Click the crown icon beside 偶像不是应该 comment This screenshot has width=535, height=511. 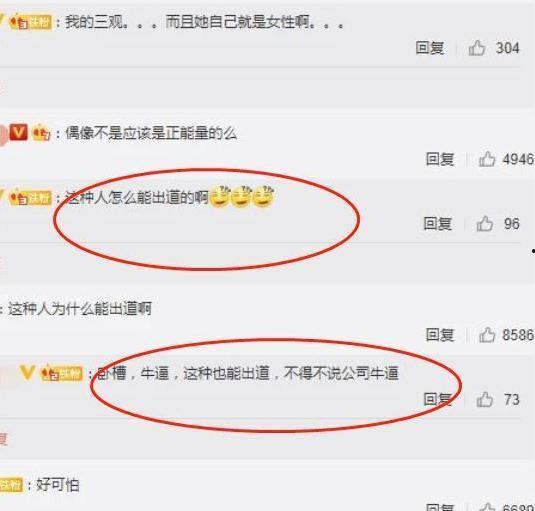pyautogui.click(x=41, y=133)
